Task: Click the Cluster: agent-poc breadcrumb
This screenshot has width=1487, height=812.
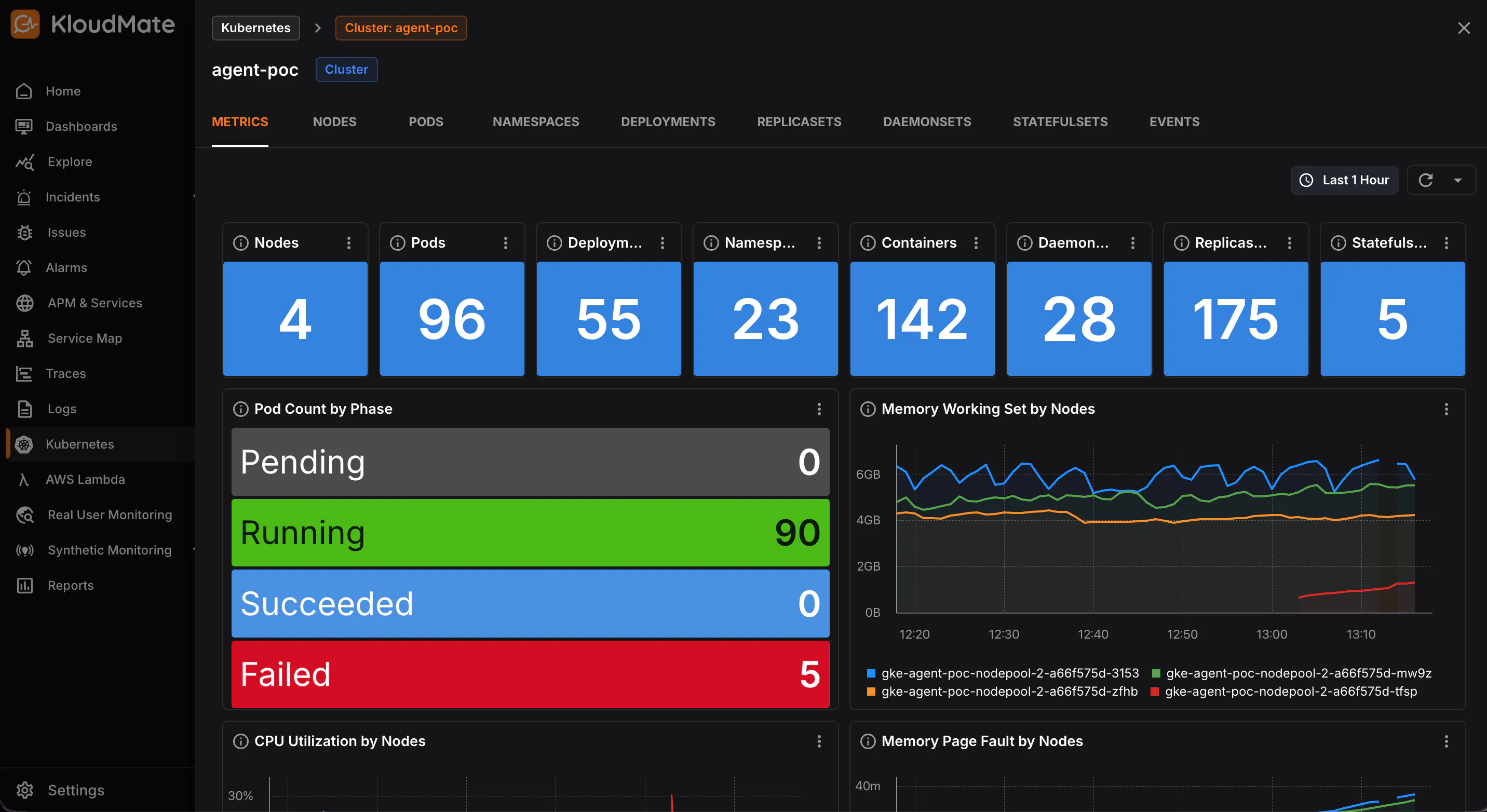Action: (401, 28)
